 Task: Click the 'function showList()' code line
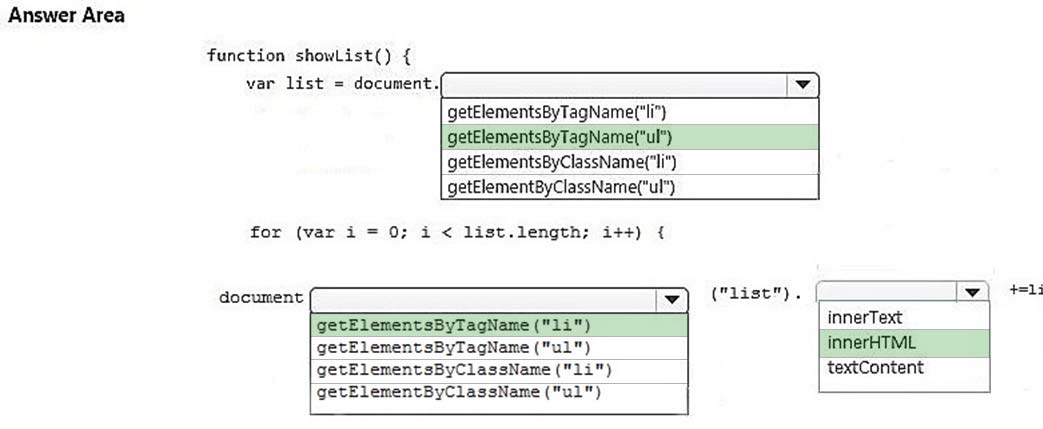point(309,55)
